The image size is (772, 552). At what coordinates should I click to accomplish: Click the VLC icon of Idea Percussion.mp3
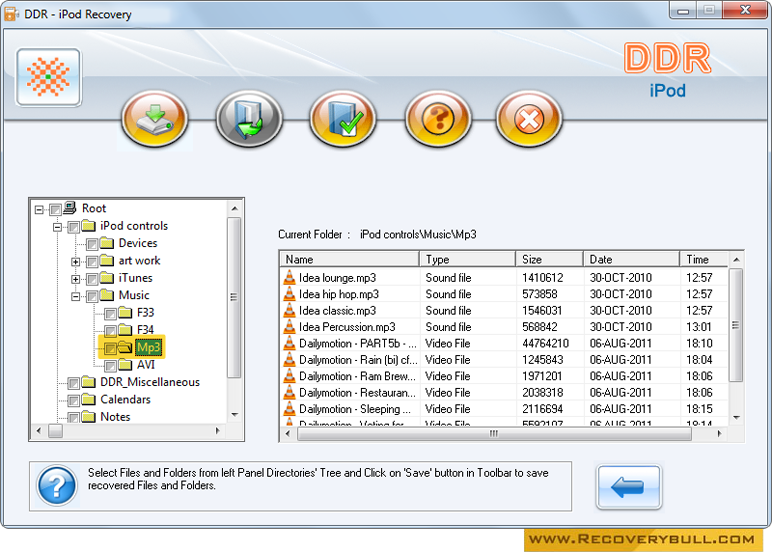[290, 327]
